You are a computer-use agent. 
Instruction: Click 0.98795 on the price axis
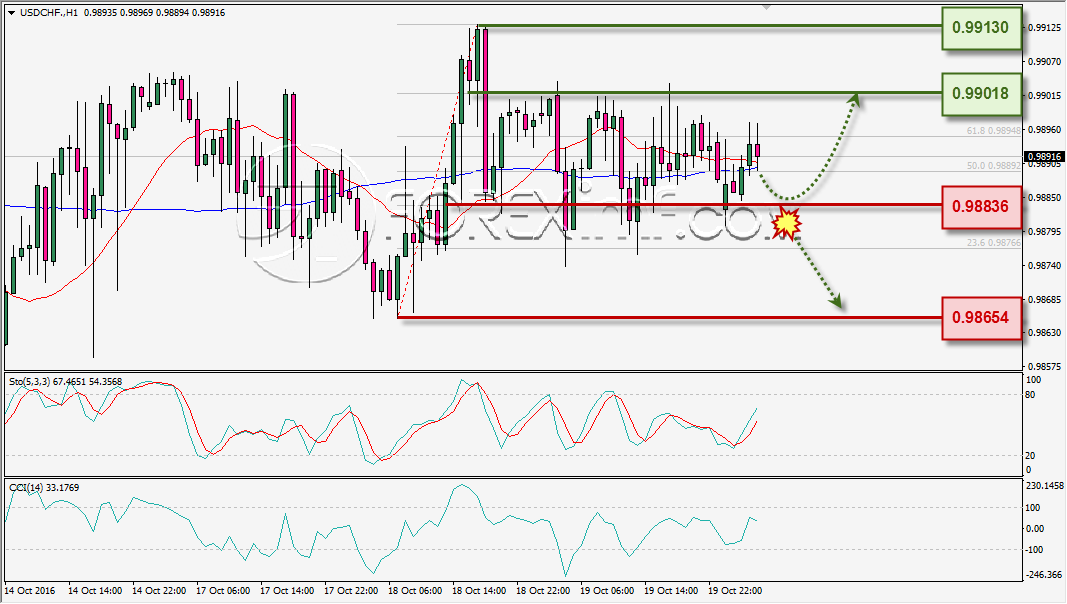point(1043,232)
